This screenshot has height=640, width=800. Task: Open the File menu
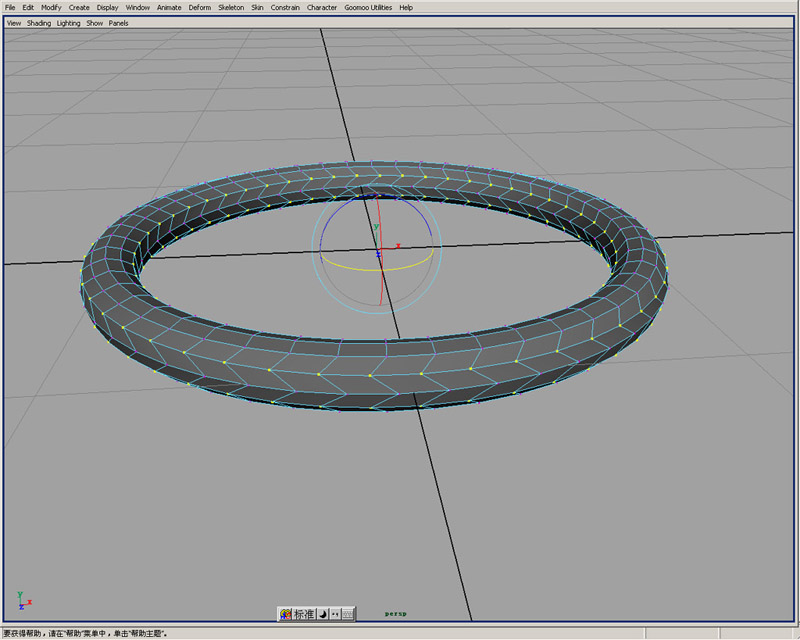pyautogui.click(x=10, y=8)
